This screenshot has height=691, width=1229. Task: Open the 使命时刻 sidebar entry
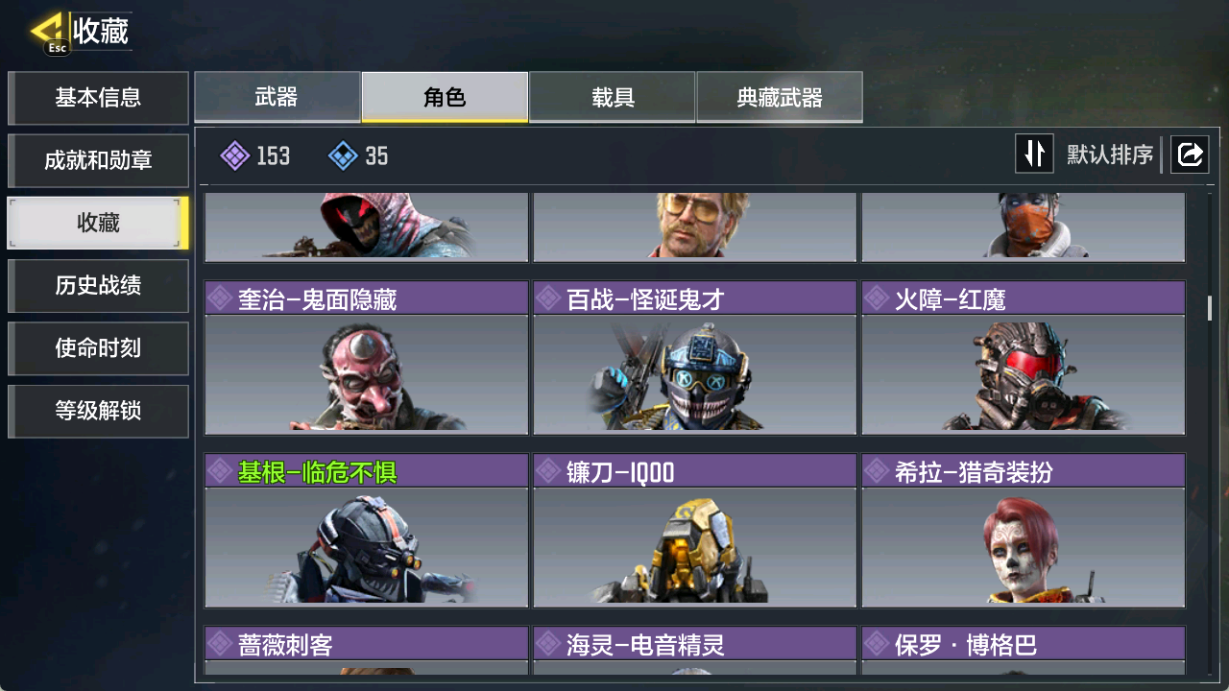[x=98, y=348]
